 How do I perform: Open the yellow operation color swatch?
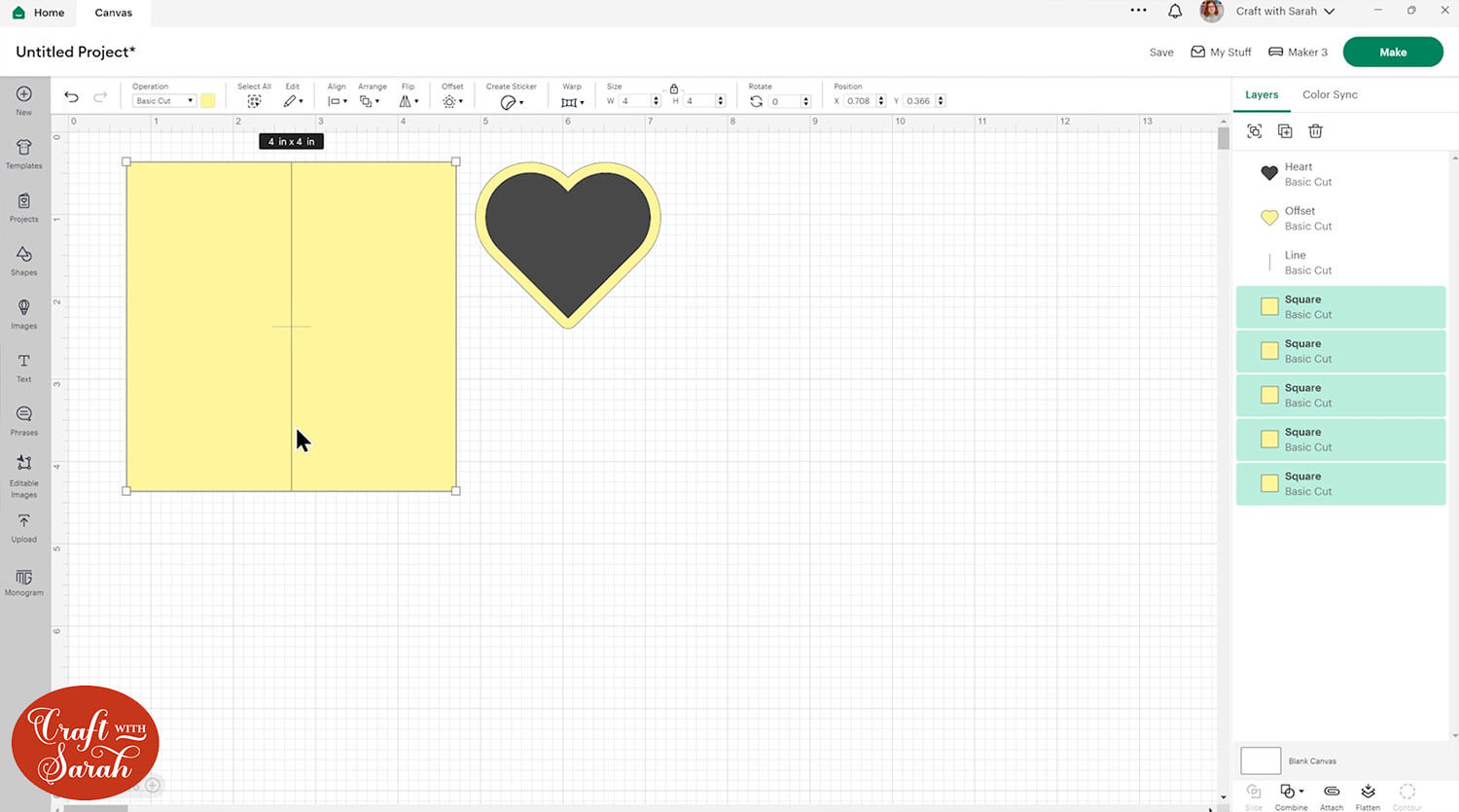click(208, 101)
